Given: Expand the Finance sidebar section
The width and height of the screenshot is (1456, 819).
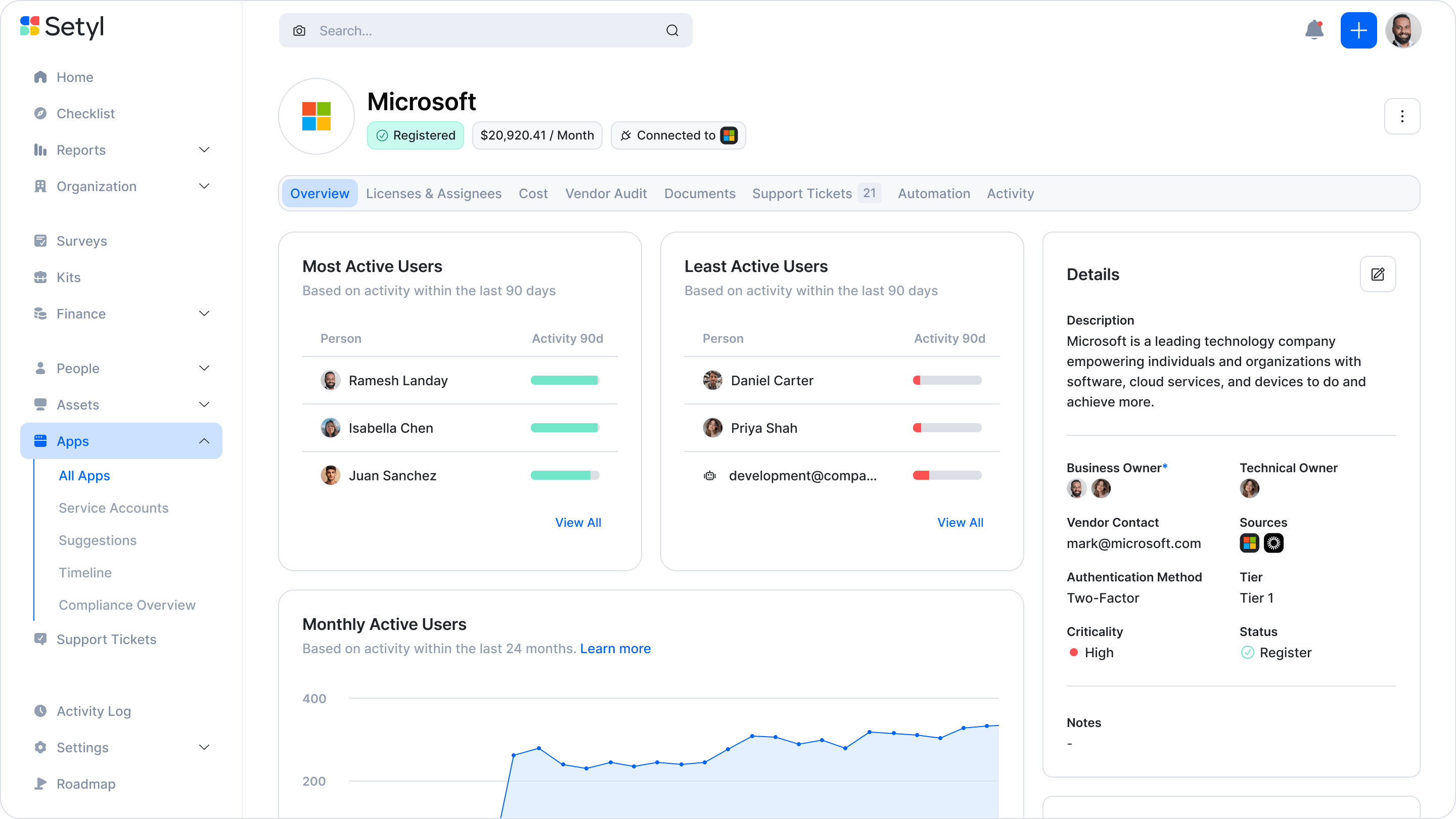Looking at the screenshot, I should (204, 313).
